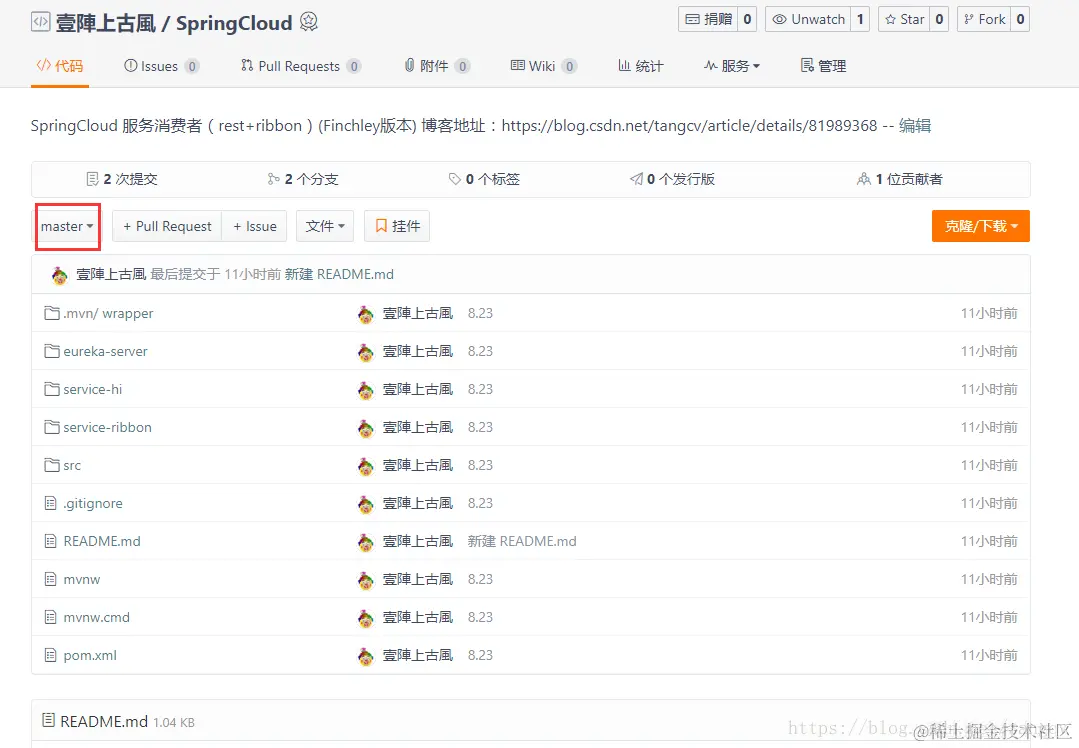The height and width of the screenshot is (748, 1079).
Task: Star this repository
Action: tap(905, 19)
